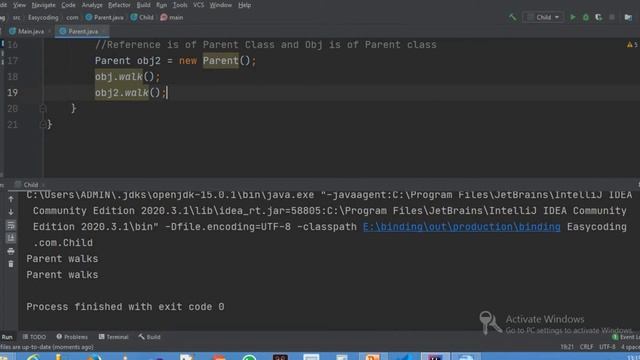Open the VCS menu
This screenshot has width=640, height=360.
coord(198,5)
